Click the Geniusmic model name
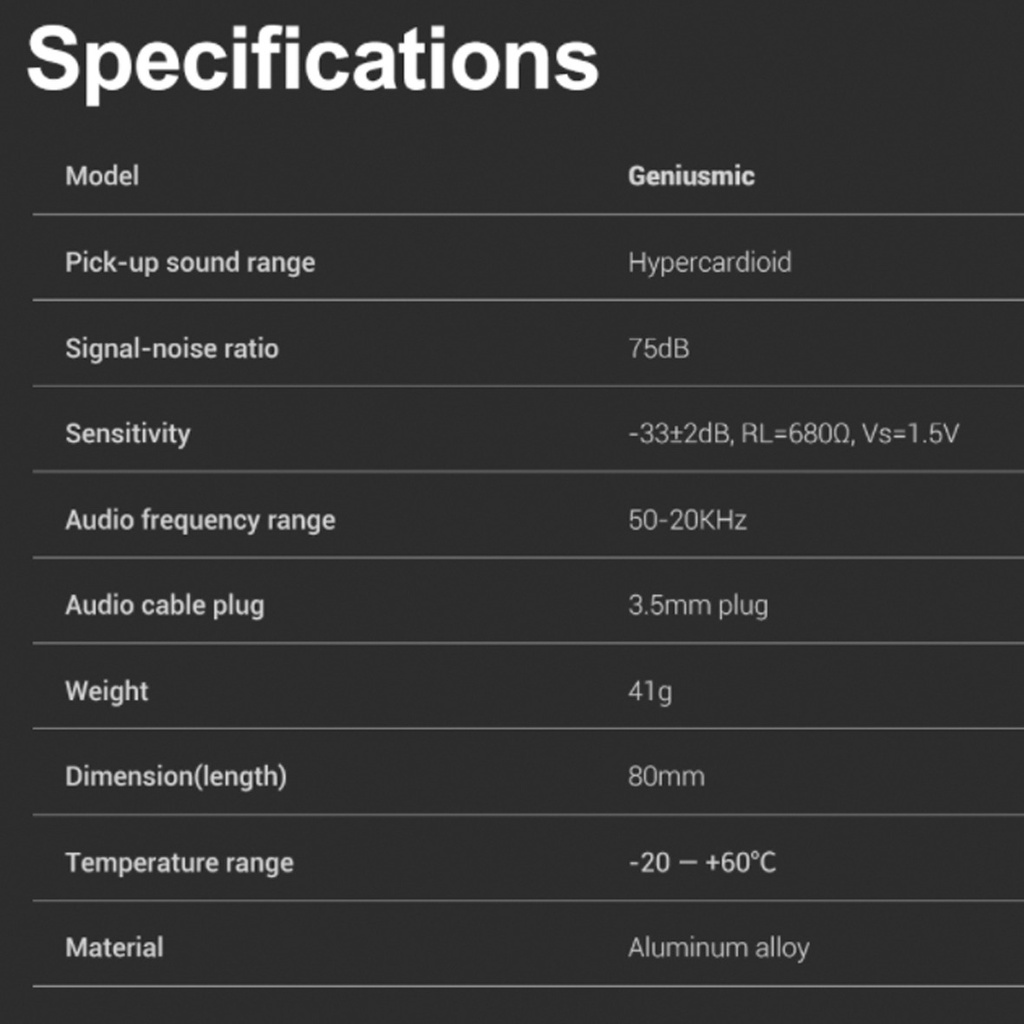1024x1024 pixels. (x=691, y=176)
